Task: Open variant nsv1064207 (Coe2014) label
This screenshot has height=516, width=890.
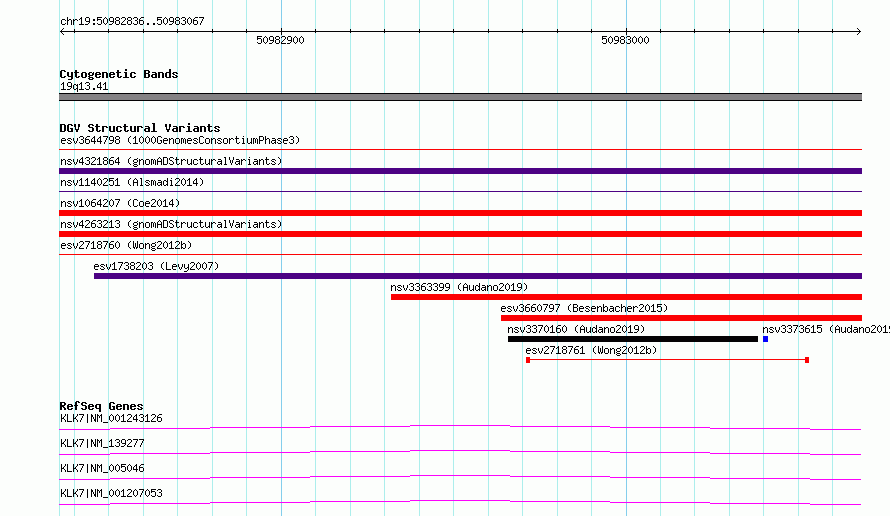Action: pos(120,203)
